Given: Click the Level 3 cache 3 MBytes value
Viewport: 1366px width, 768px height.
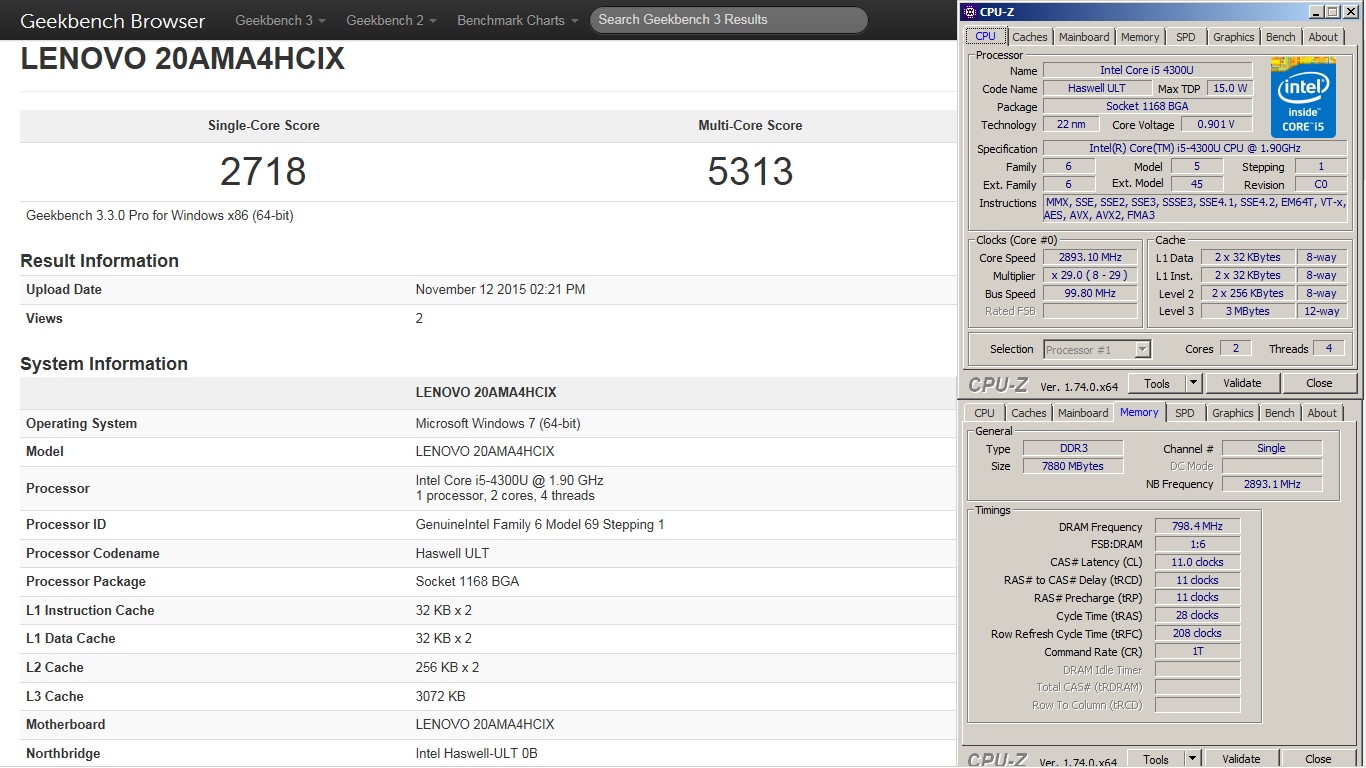Looking at the screenshot, I should point(1248,311).
